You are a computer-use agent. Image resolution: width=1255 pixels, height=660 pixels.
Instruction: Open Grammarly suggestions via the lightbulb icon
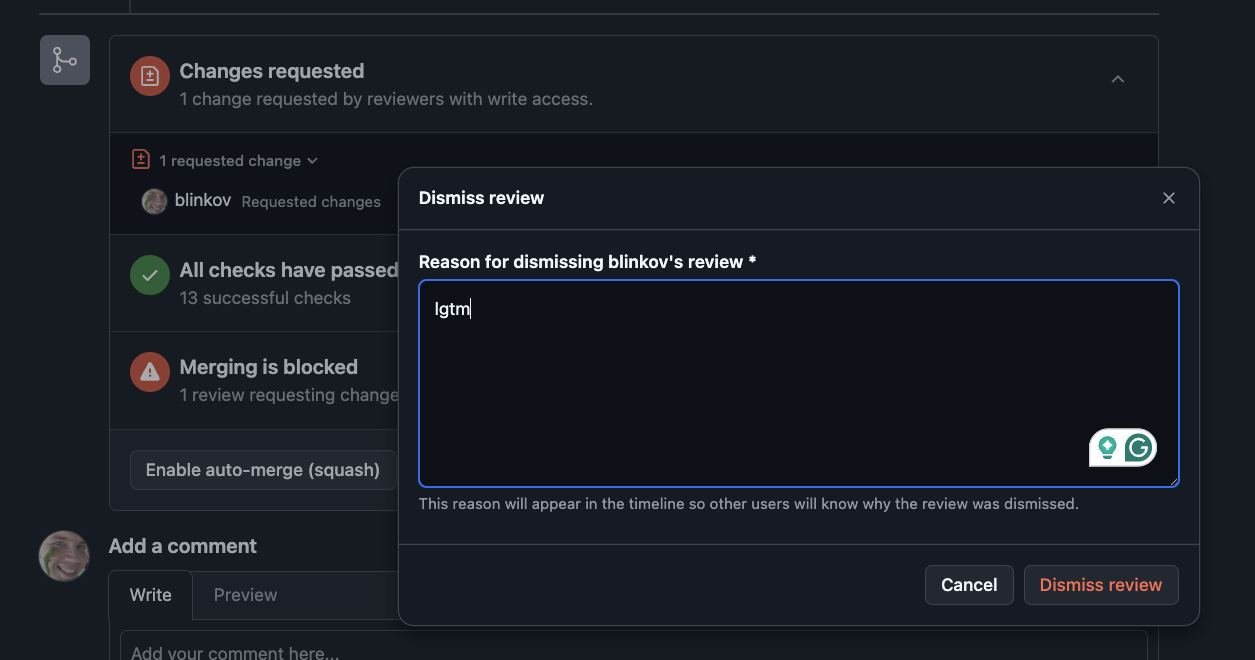point(1106,448)
